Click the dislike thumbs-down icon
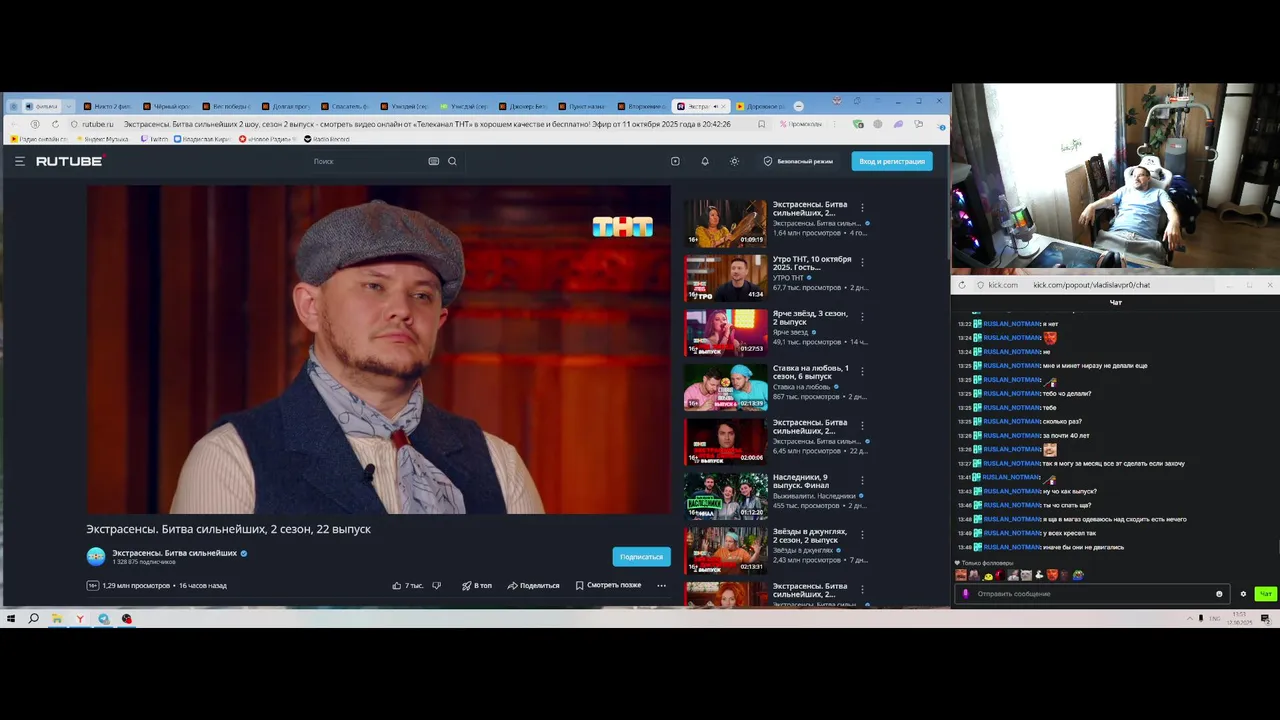This screenshot has height=720, width=1280. 436,585
